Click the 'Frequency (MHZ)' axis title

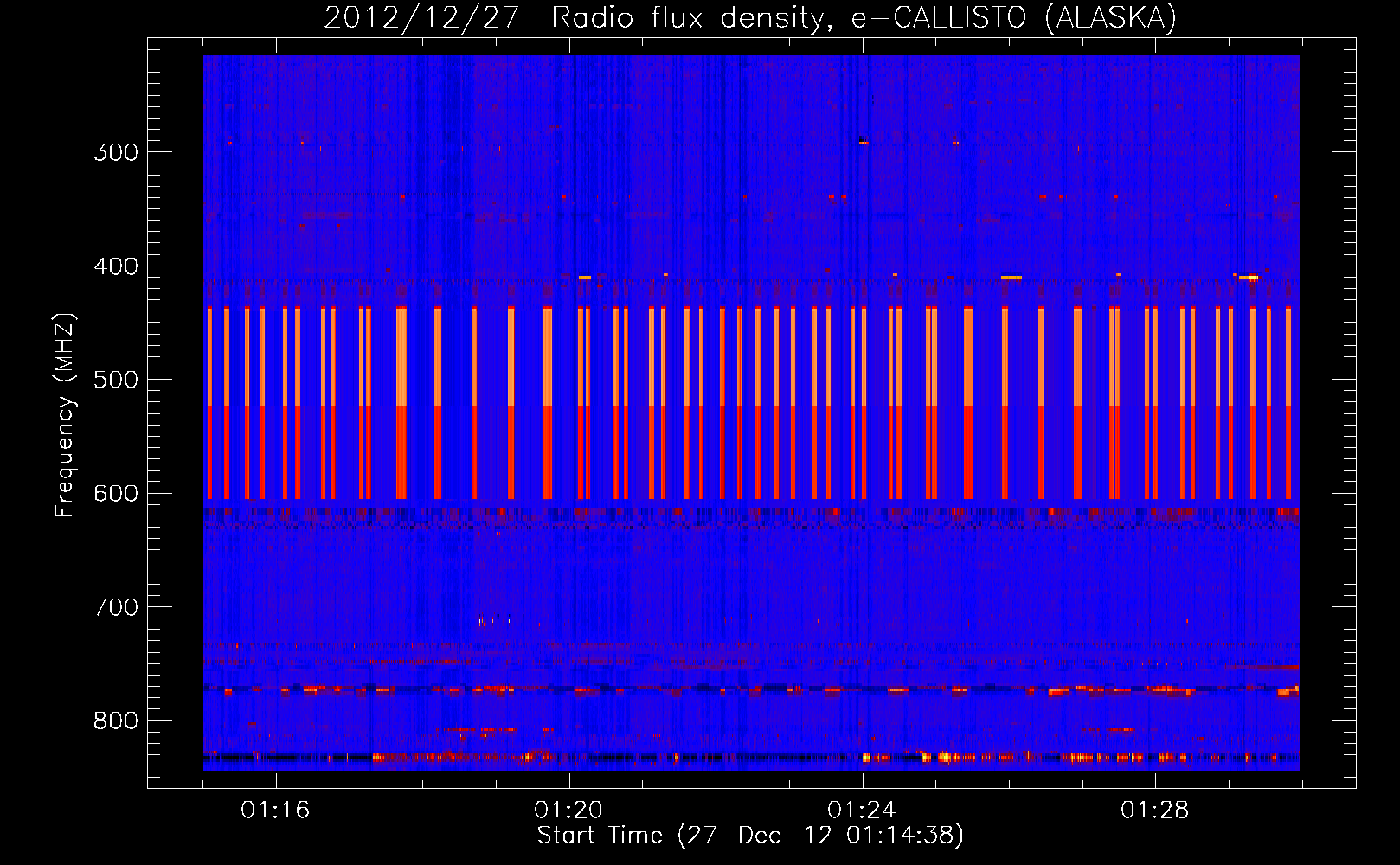[x=66, y=415]
